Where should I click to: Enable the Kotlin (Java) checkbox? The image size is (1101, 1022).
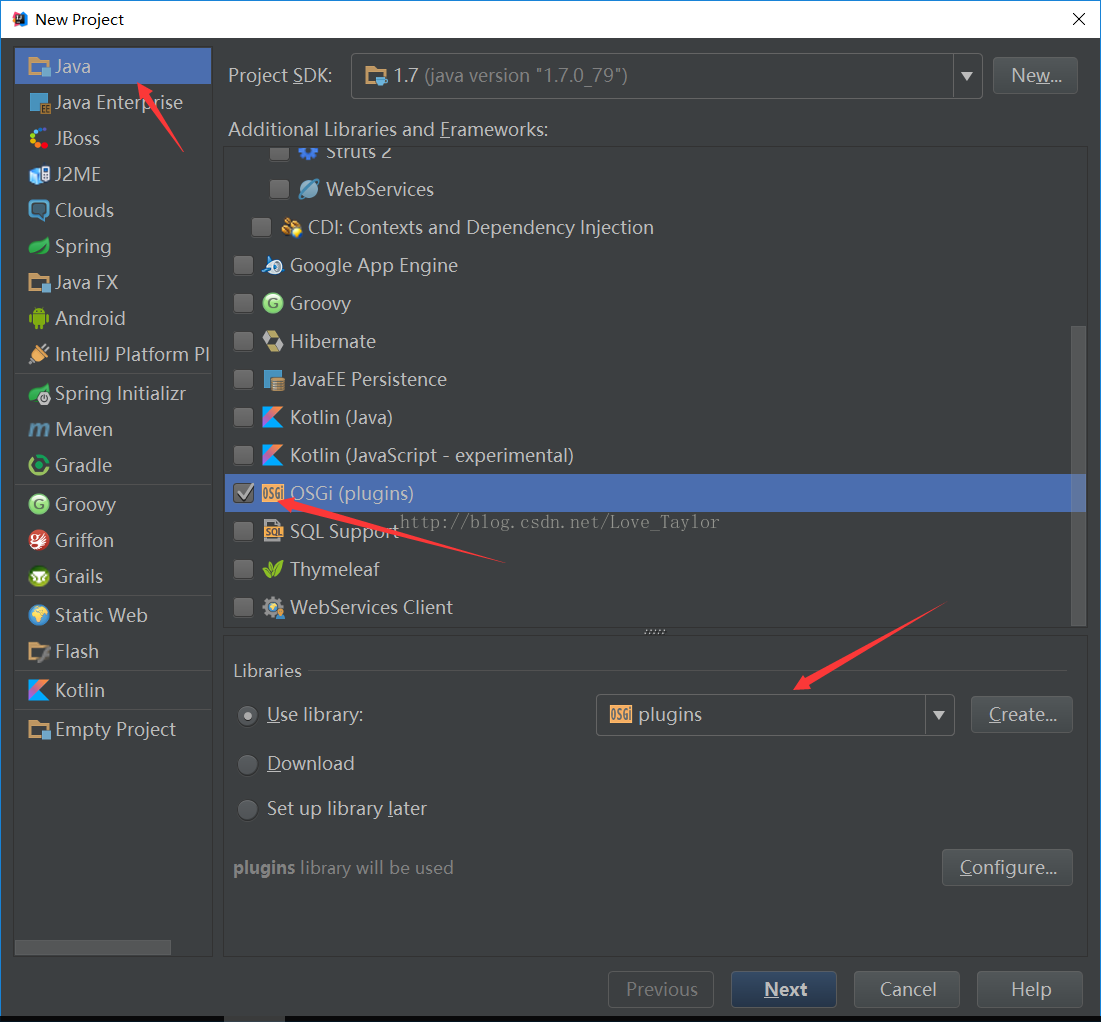(x=243, y=417)
